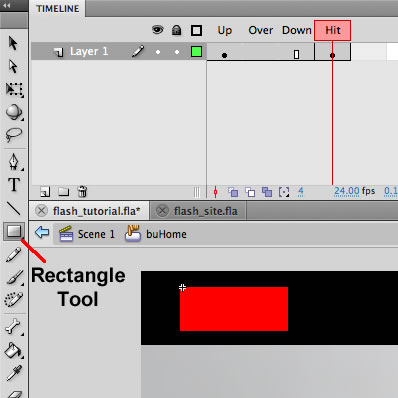Activate the Text tool
The image size is (398, 398).
point(14,184)
